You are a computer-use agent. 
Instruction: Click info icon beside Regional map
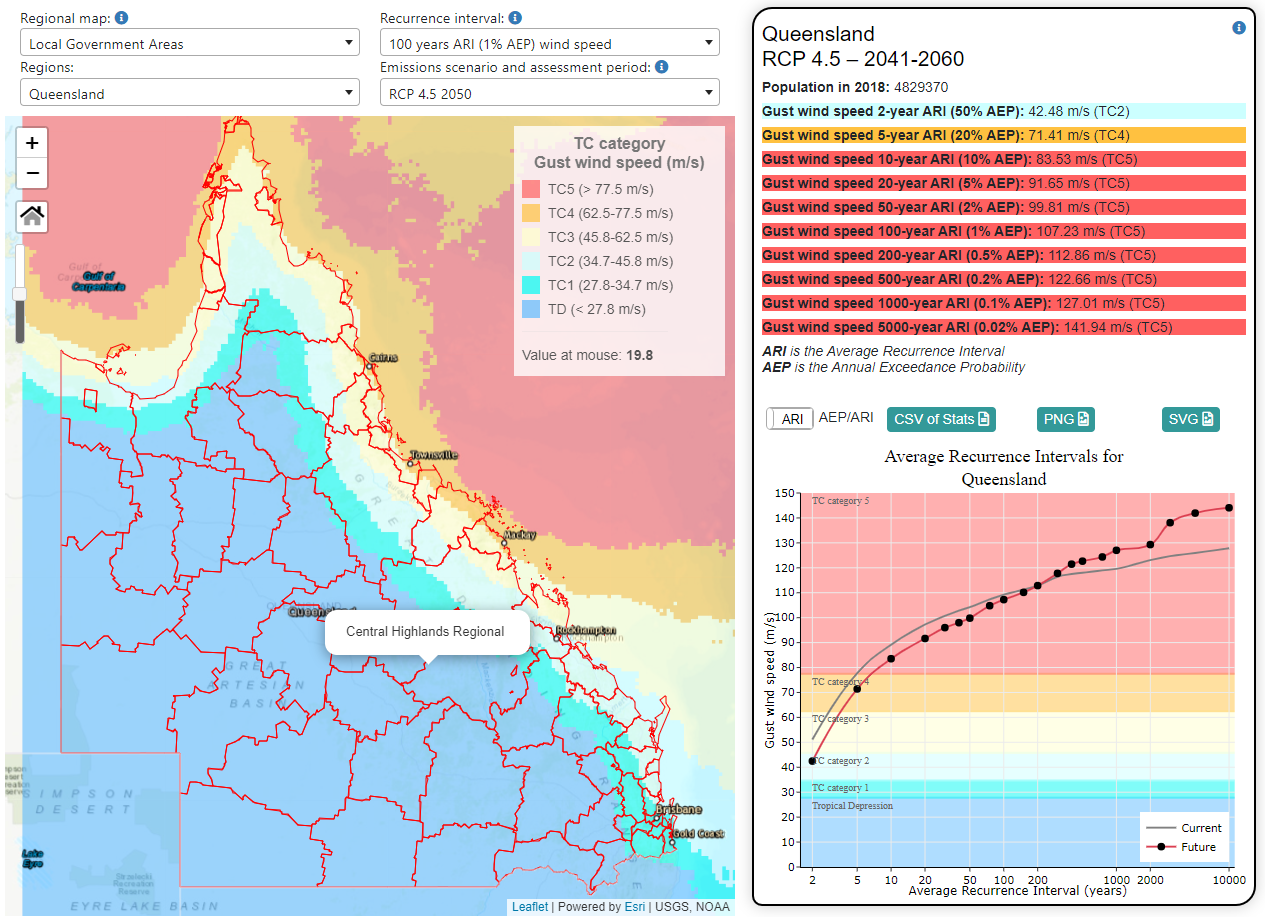pos(122,18)
